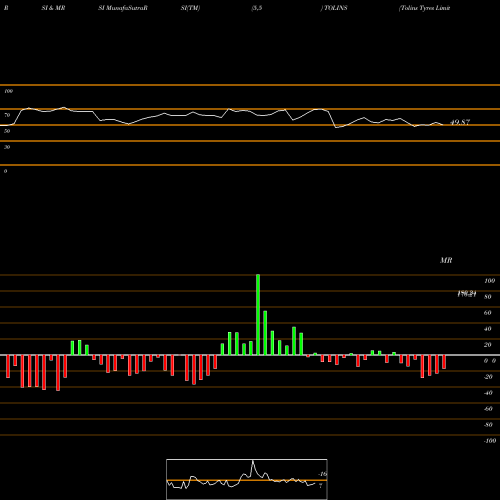The width and height of the screenshot is (500, 500).
Task: Click the 'MR' panel title
Action: pyautogui.click(x=446, y=260)
